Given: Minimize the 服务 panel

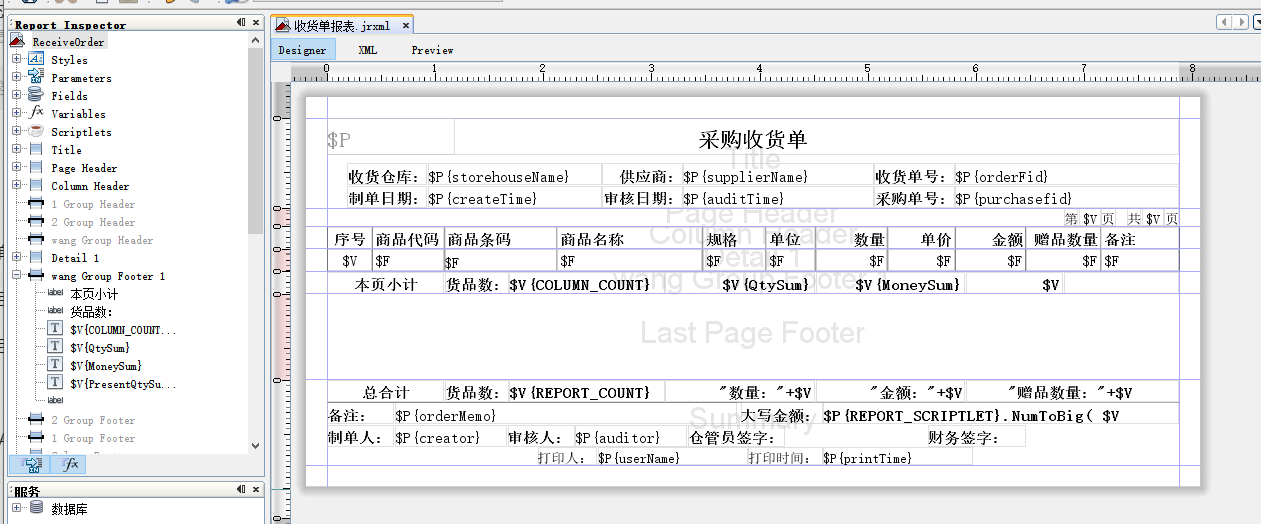Looking at the screenshot, I should (x=241, y=490).
